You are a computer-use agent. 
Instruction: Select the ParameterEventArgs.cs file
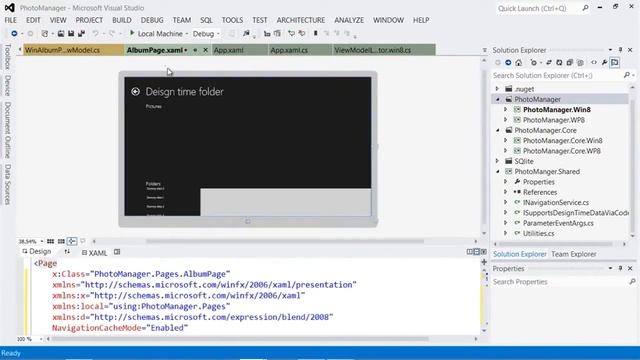click(x=558, y=223)
